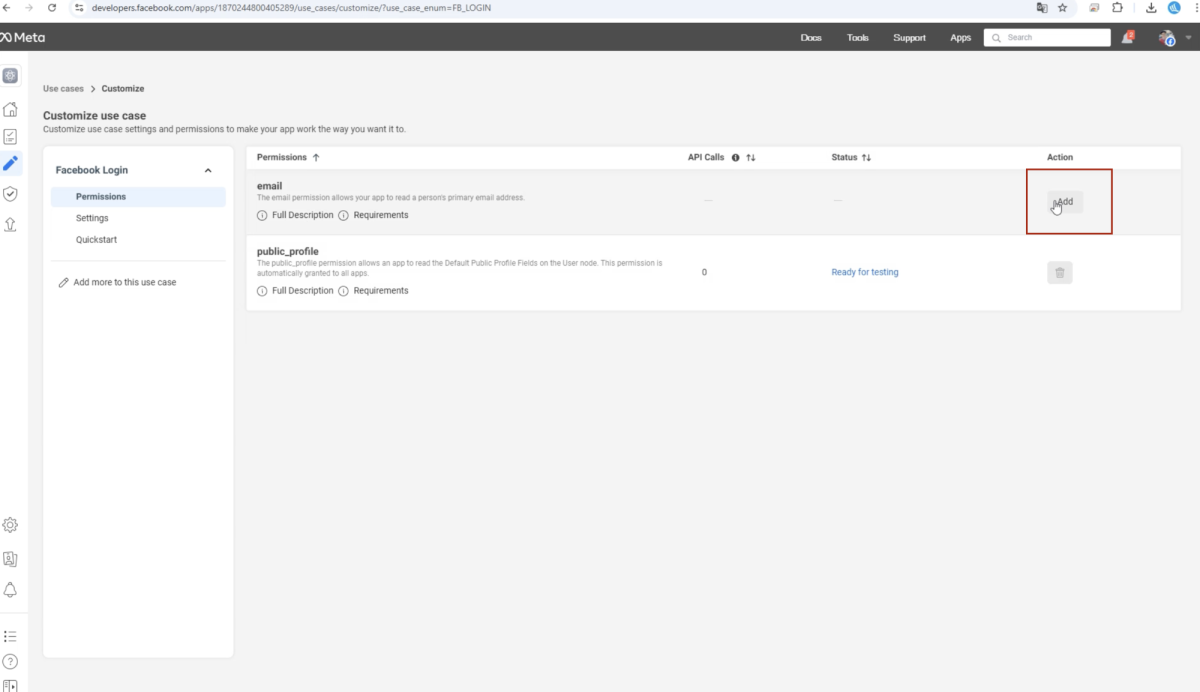This screenshot has width=1200, height=692.
Task: Open the Docs menu
Action: pos(811,38)
